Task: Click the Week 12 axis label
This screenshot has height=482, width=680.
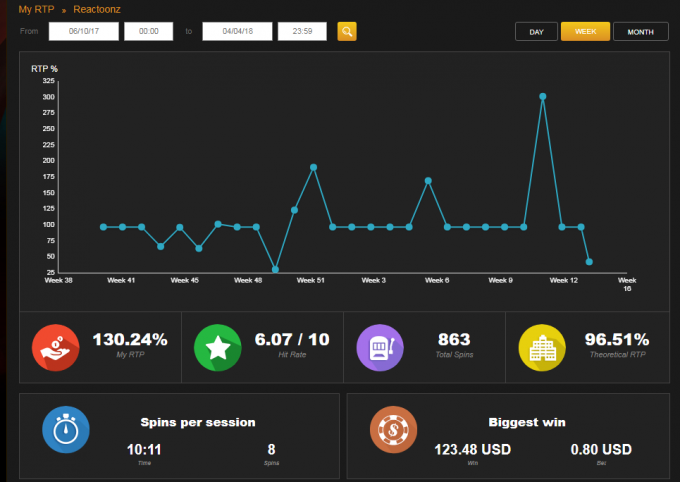Action: point(564,280)
